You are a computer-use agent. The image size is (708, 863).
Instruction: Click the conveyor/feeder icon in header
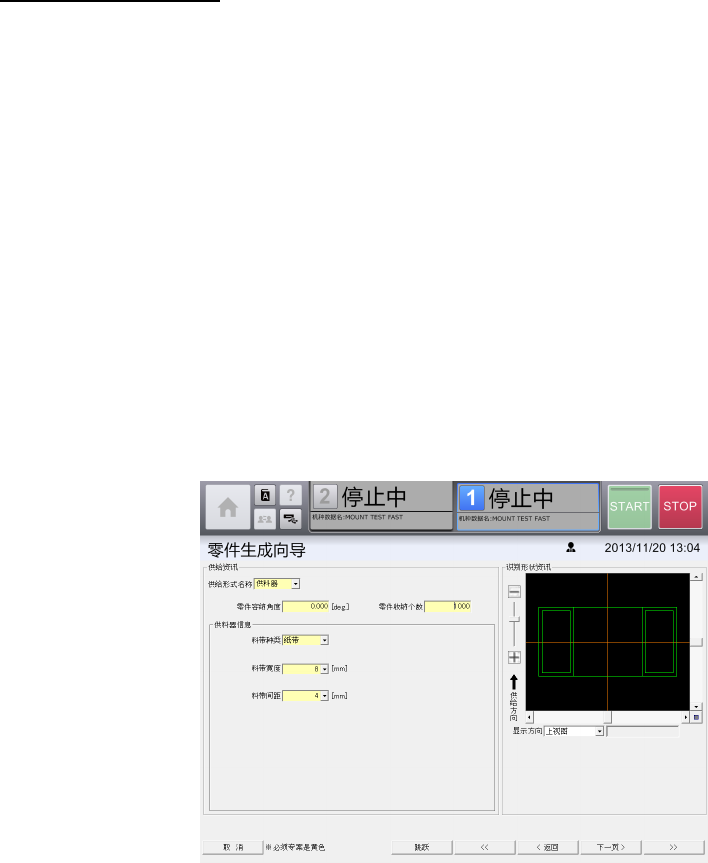pyautogui.click(x=290, y=518)
